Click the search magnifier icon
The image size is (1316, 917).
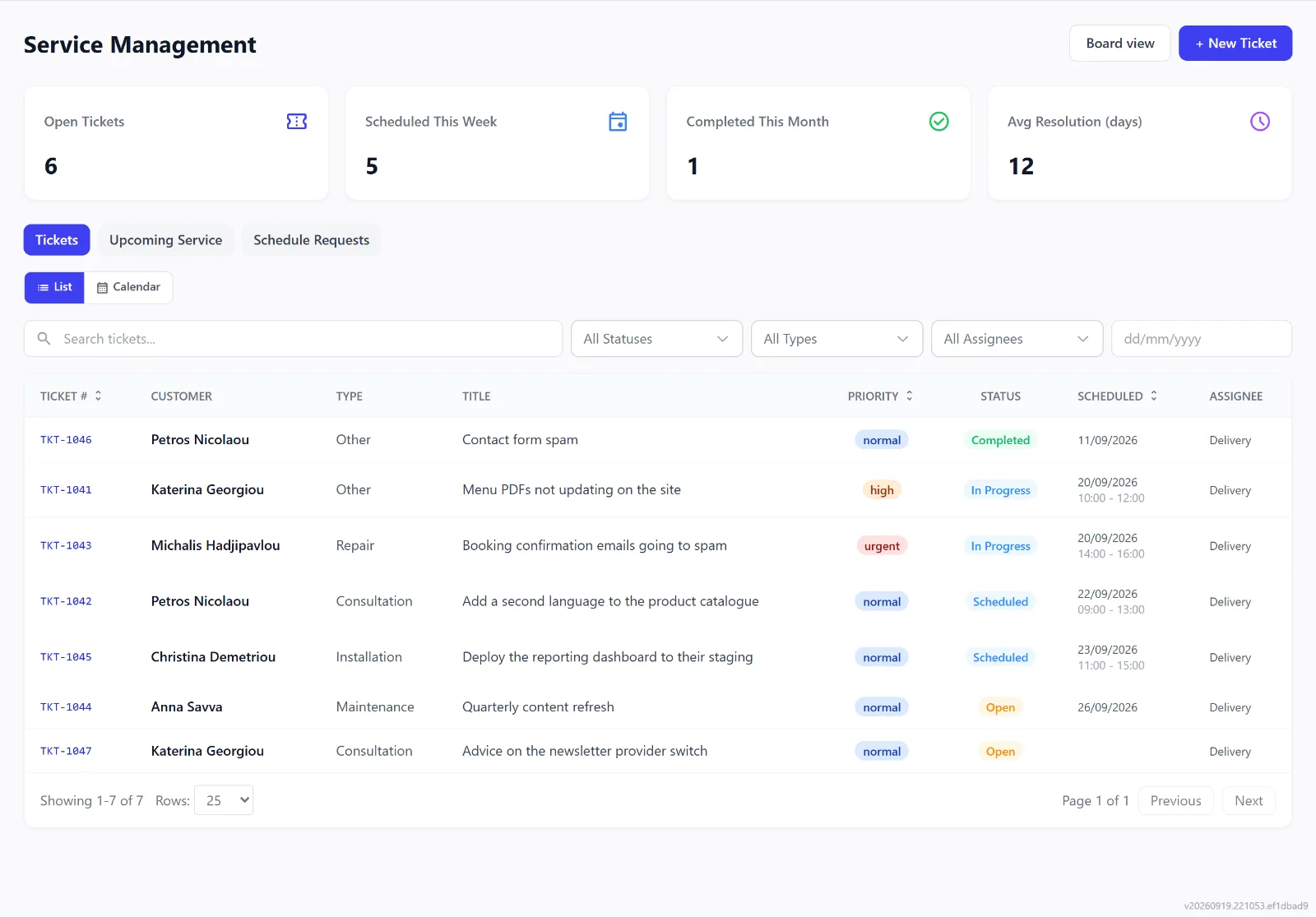(x=44, y=339)
